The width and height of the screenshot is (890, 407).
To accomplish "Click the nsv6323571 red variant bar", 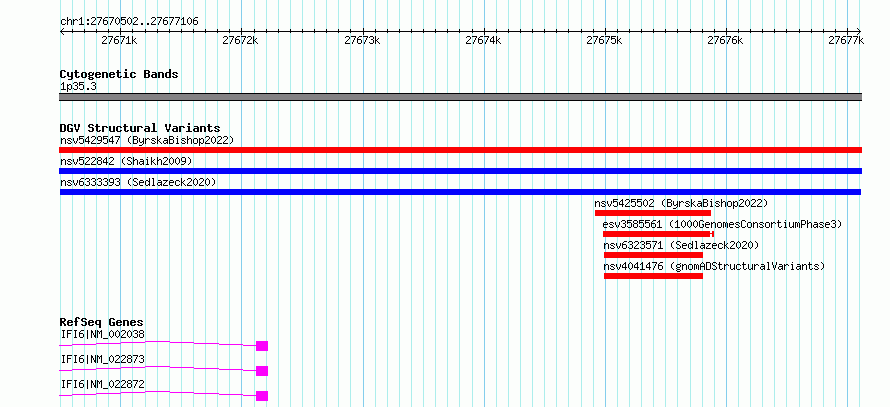I will click(x=653, y=255).
